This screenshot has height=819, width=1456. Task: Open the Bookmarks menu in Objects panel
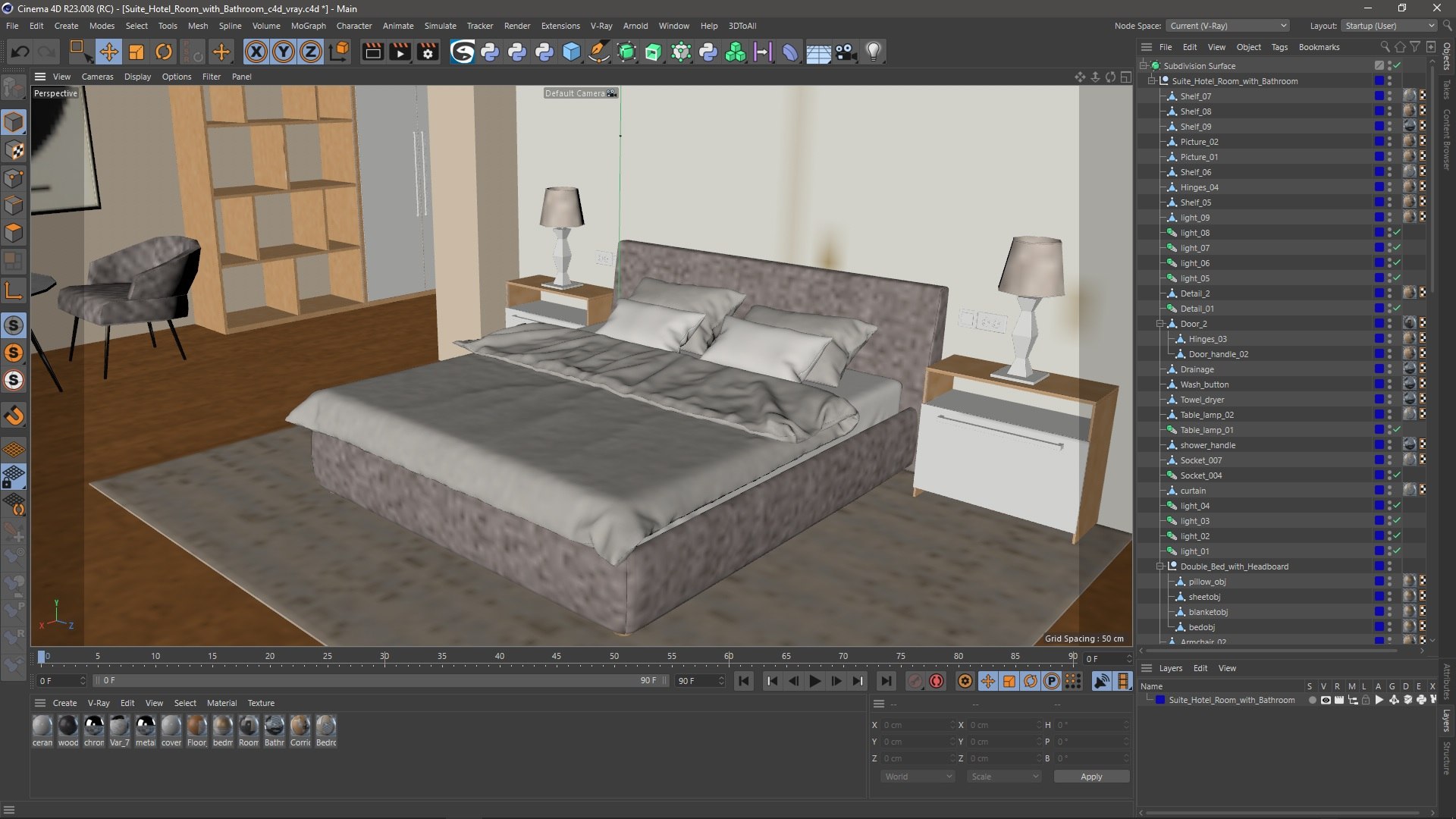tap(1319, 47)
